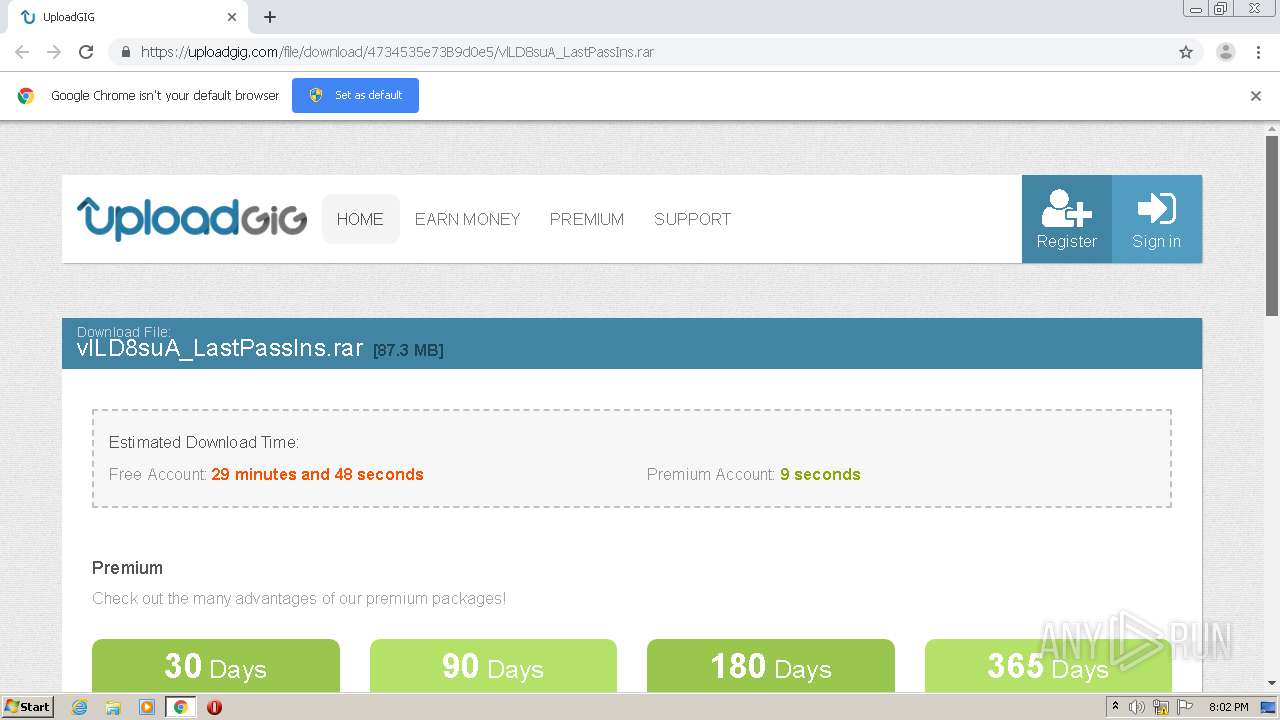Image resolution: width=1280 pixels, height=720 pixels.
Task: Click the Register button
Action: [x=1067, y=219]
